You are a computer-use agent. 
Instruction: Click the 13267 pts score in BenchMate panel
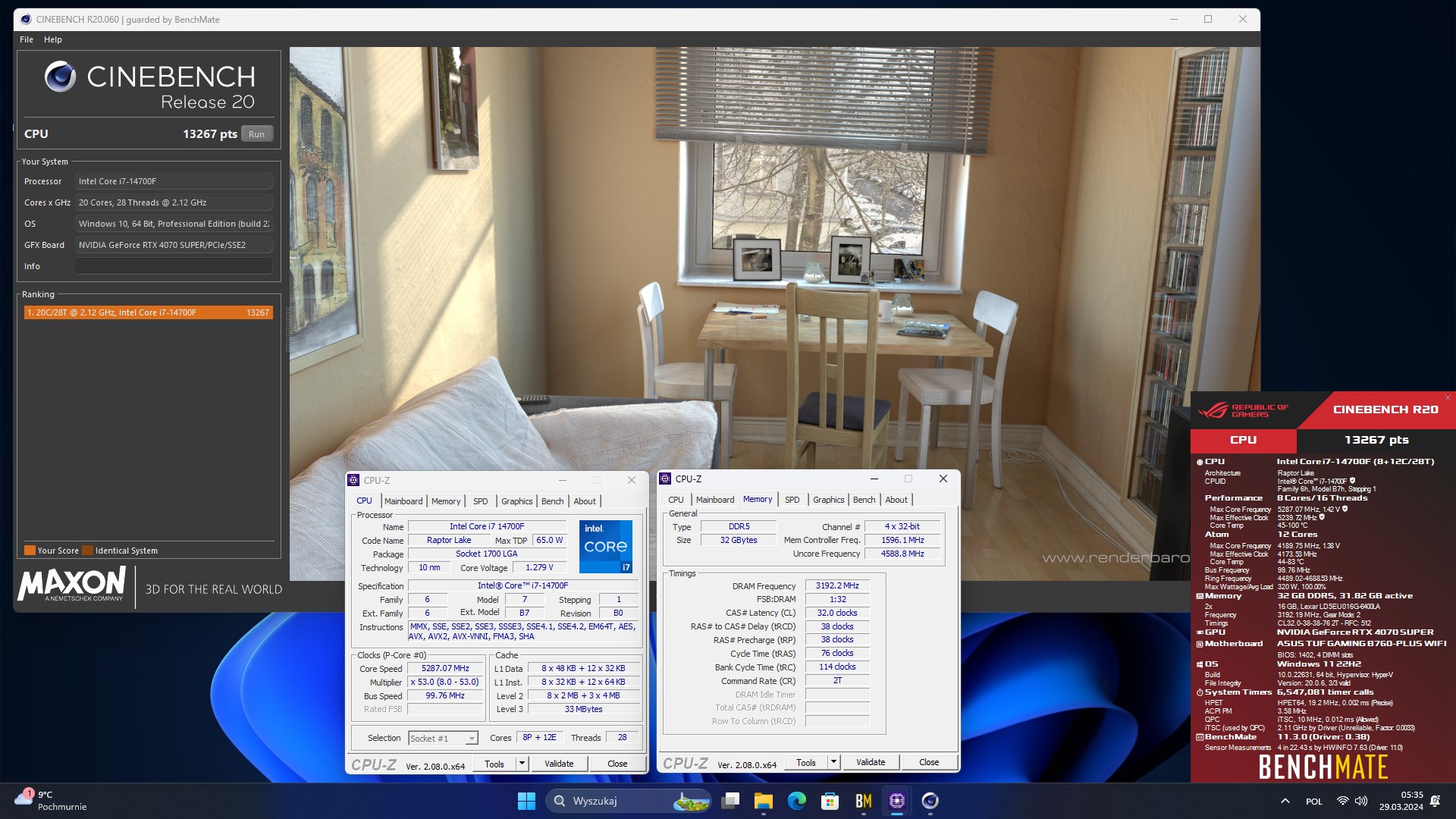1376,440
